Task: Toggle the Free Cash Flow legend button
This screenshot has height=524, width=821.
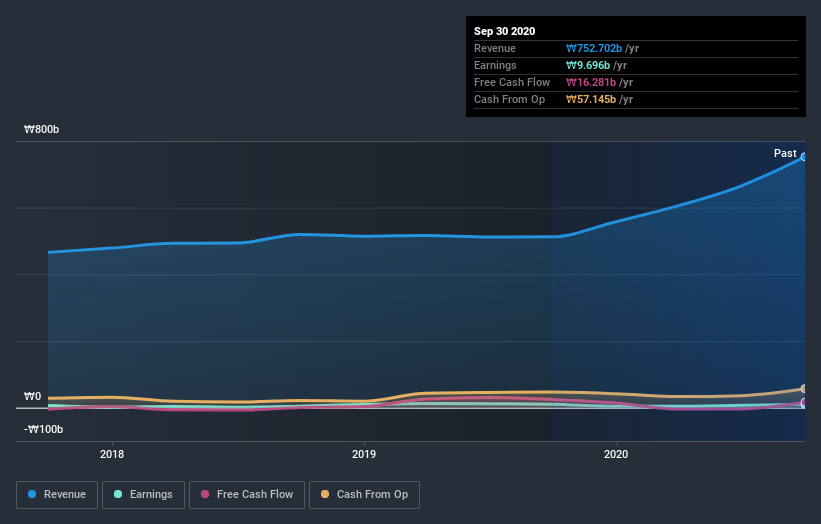Action: [x=247, y=495]
